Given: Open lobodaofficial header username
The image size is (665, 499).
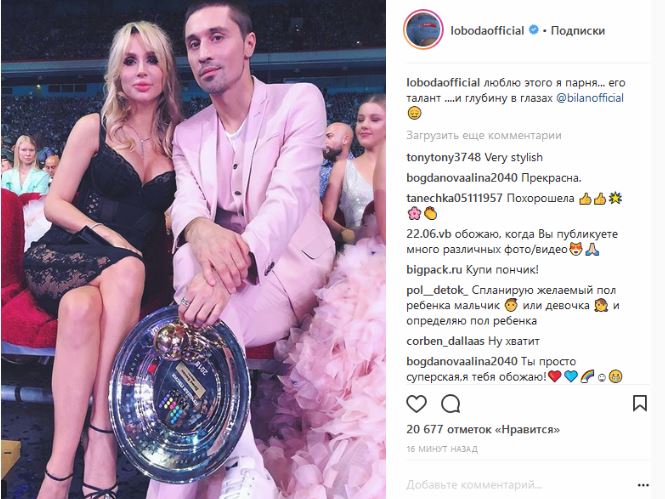Looking at the screenshot, I should click(x=487, y=31).
